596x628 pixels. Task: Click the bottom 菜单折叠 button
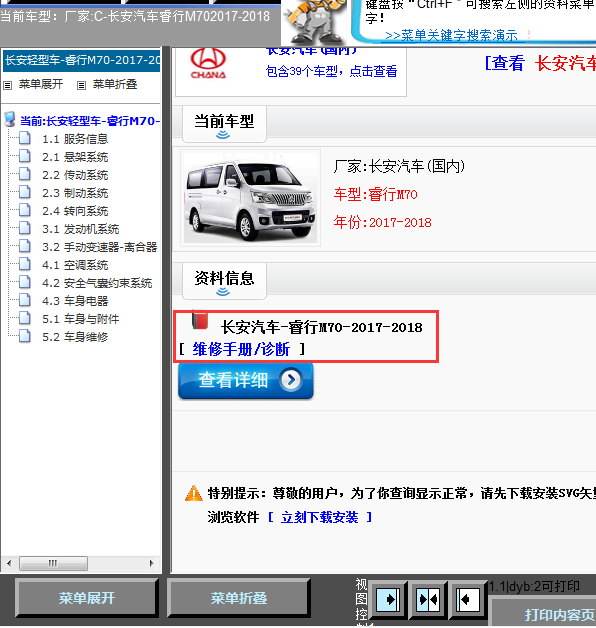tap(239, 598)
